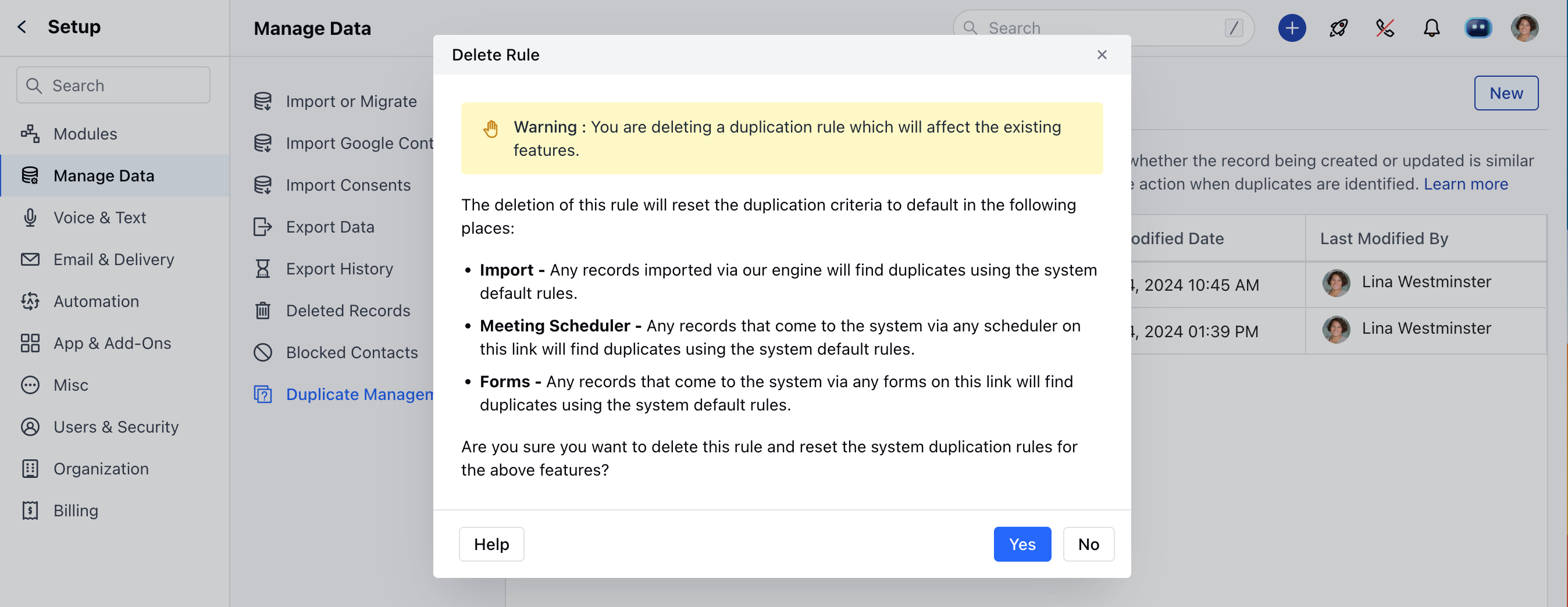Click the Modules sidebar icon
The image size is (1568, 607).
pyautogui.click(x=30, y=134)
